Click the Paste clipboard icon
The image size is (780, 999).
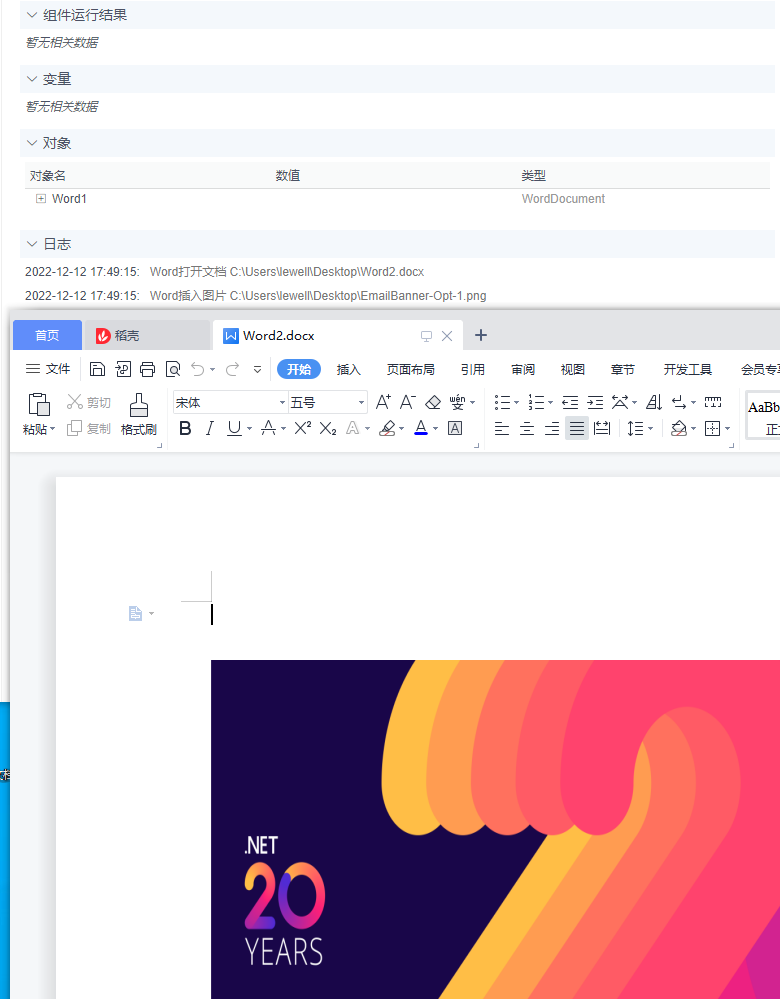click(x=39, y=404)
